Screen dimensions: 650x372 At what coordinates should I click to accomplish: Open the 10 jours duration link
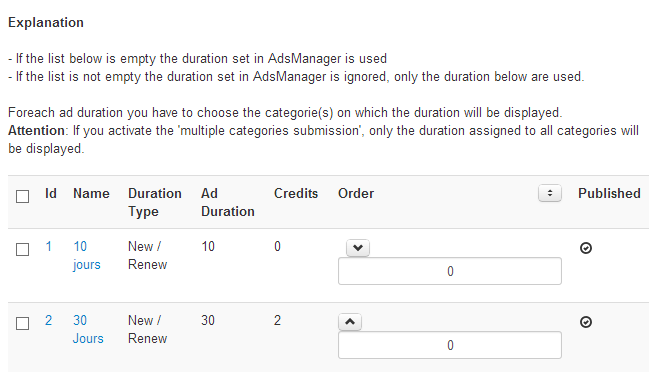pos(87,255)
